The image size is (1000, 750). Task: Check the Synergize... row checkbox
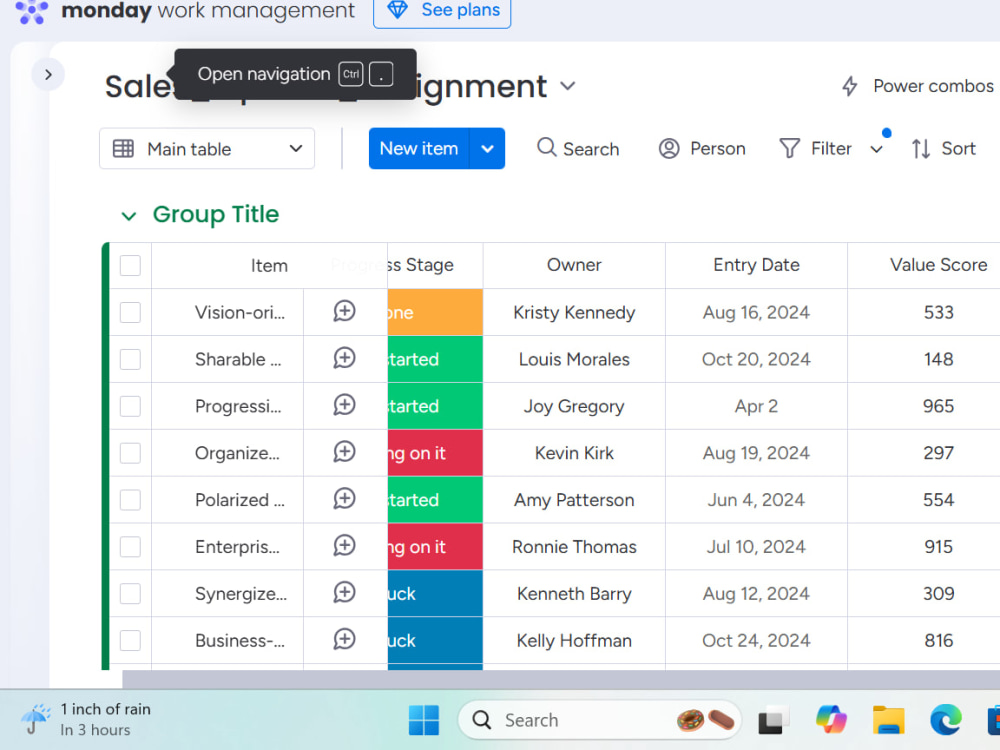point(130,594)
